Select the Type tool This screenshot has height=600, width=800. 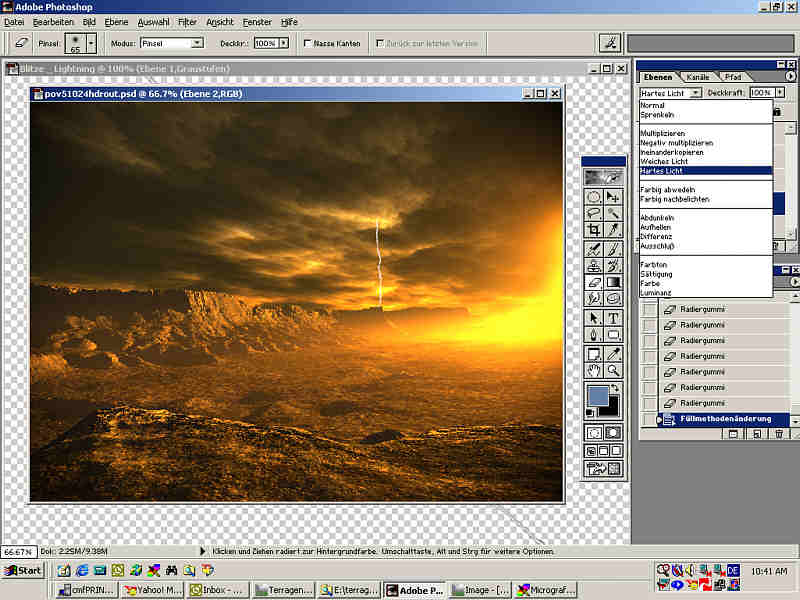(614, 318)
